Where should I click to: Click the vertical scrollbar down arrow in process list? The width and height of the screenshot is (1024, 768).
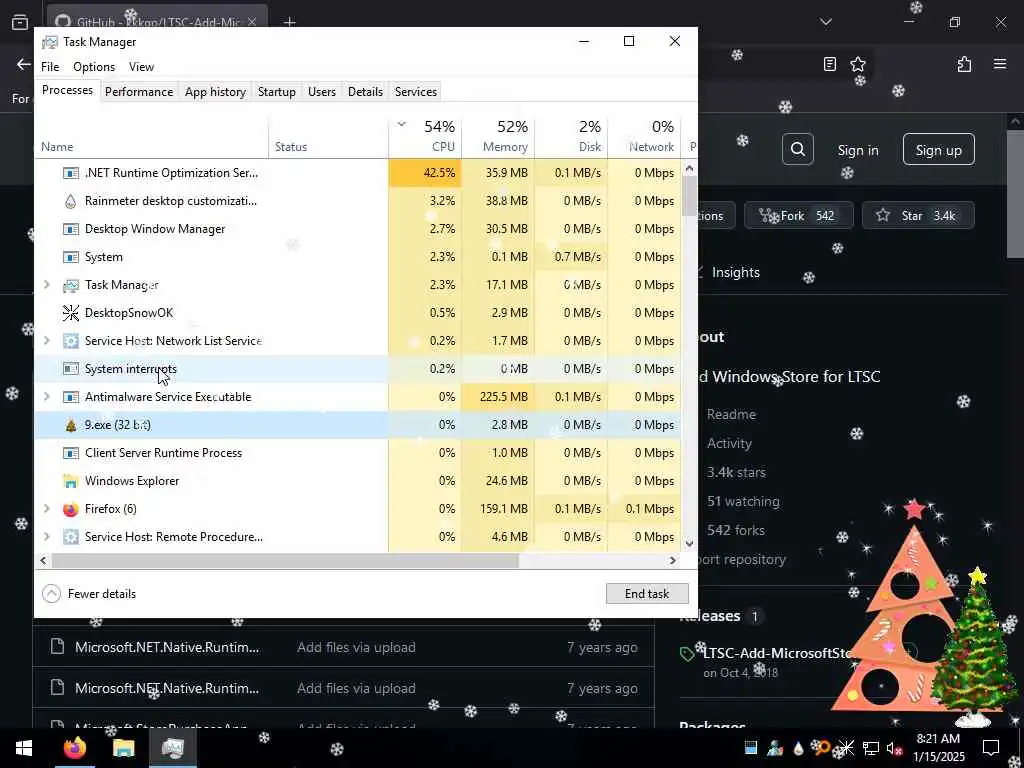689,544
